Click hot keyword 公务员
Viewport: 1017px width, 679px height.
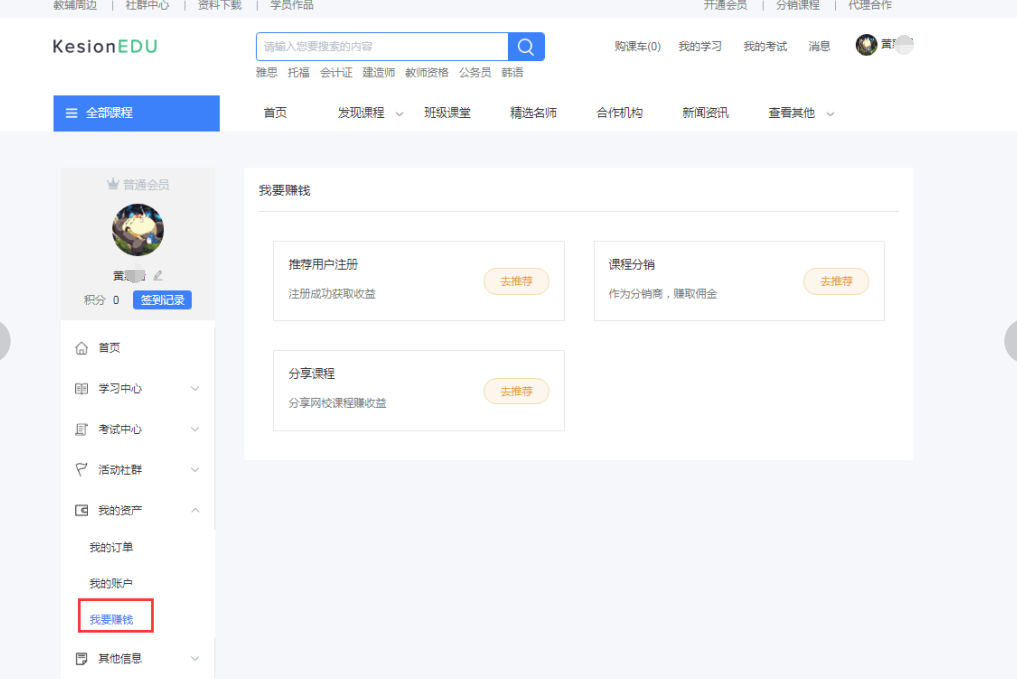[x=475, y=73]
